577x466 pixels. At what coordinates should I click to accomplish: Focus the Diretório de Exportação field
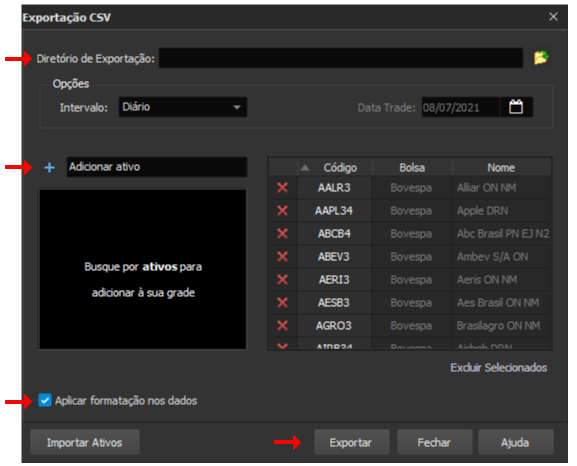[x=341, y=58]
